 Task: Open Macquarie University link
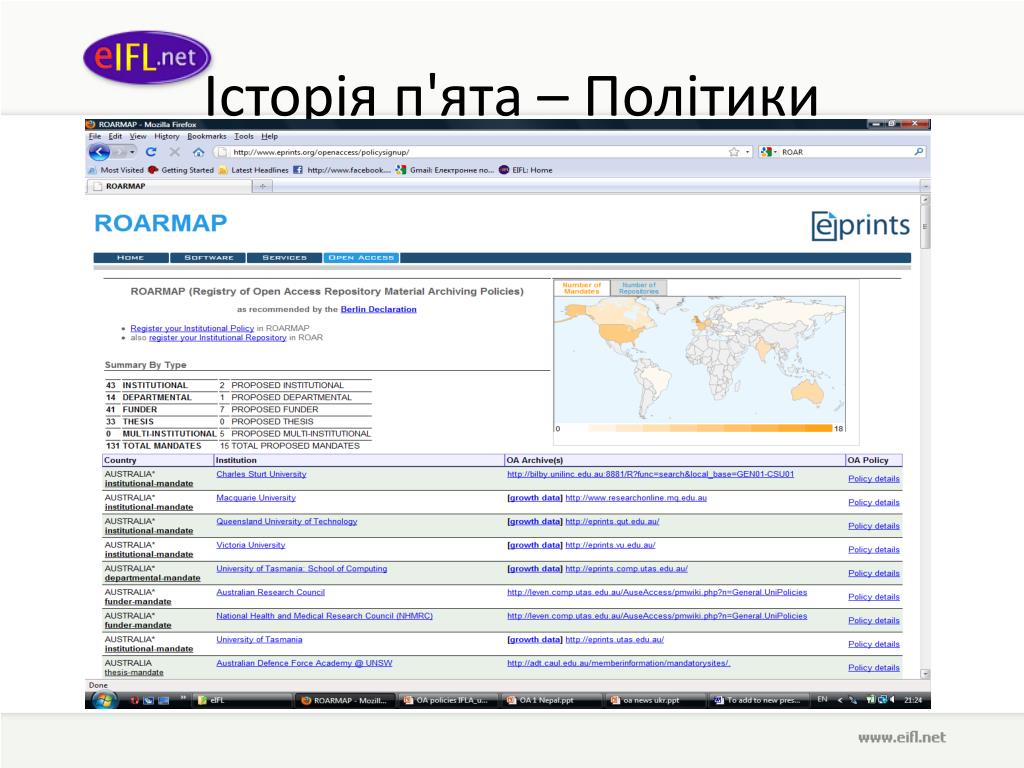coord(256,498)
